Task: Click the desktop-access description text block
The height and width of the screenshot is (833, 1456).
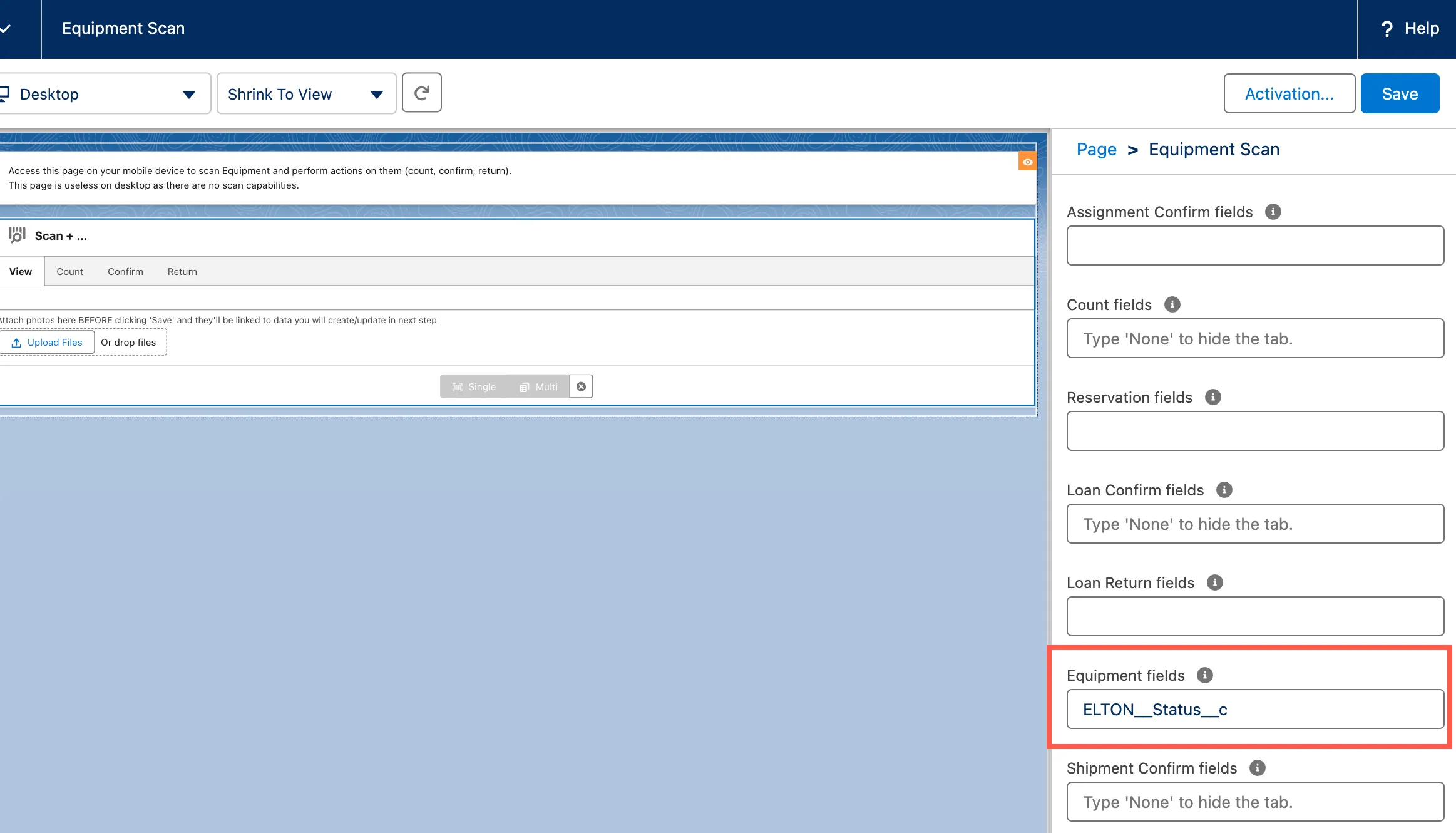Action: point(260,178)
